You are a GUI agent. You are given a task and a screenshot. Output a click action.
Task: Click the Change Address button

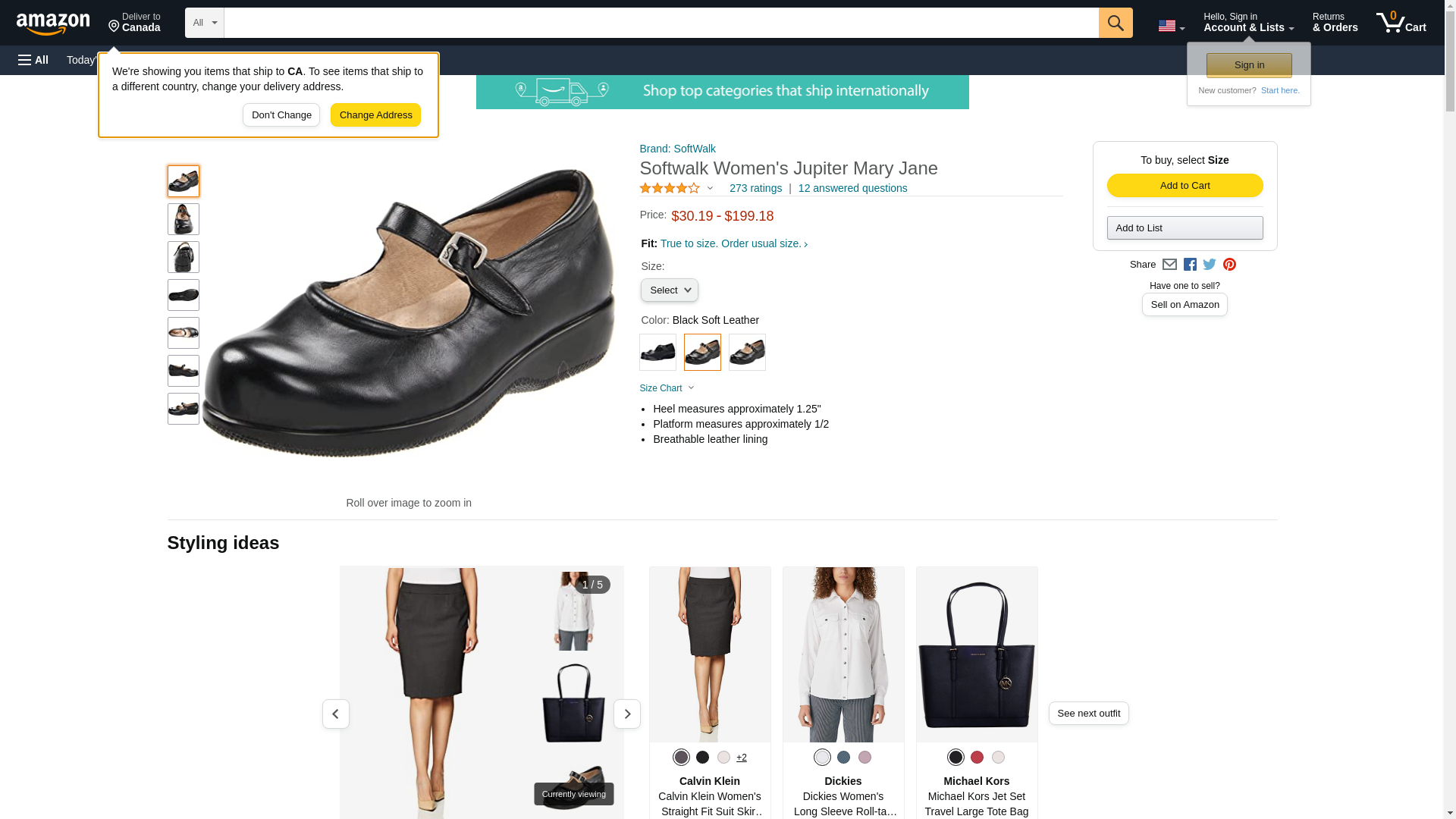tap(375, 115)
